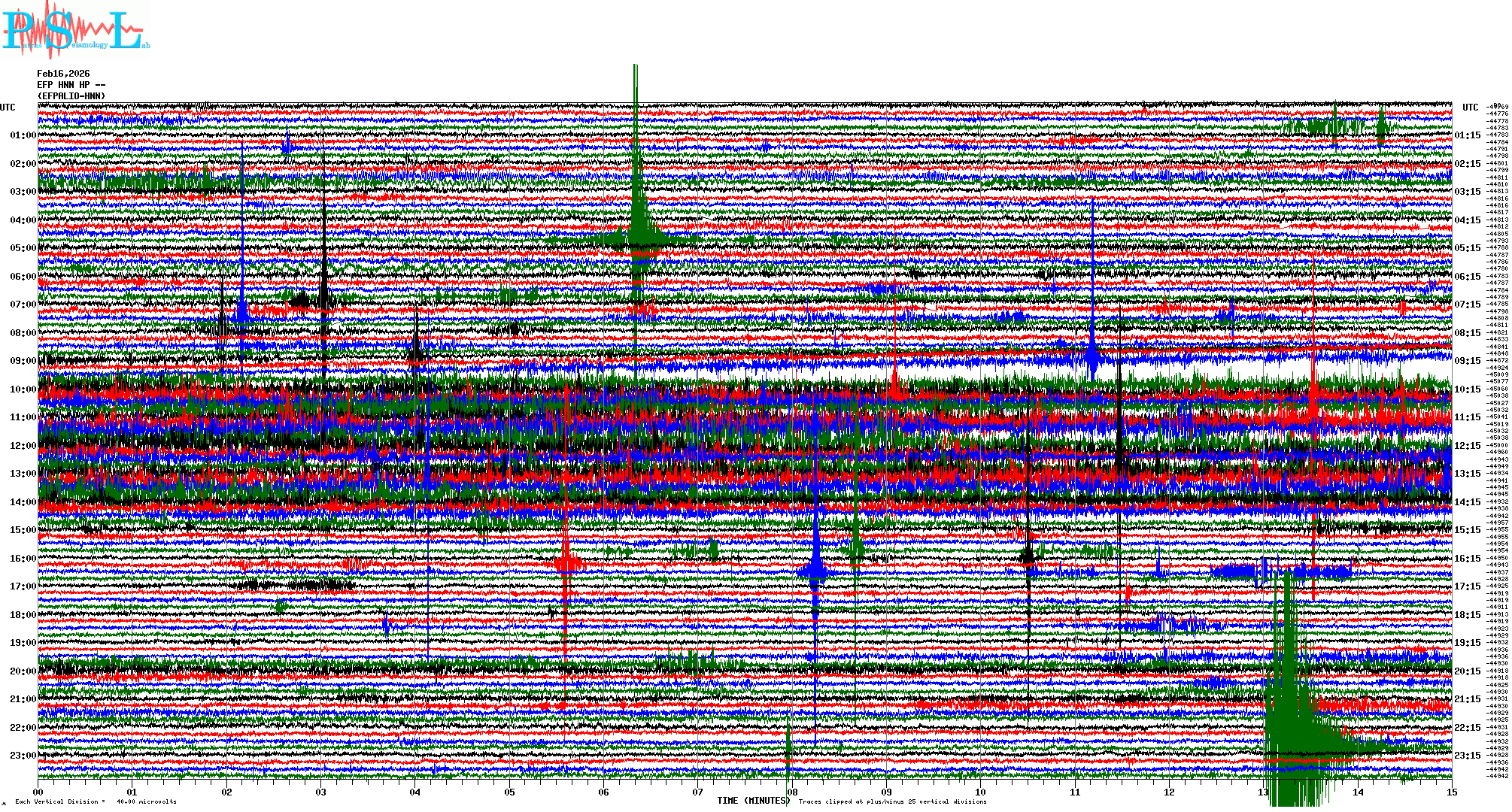1512x812 pixels.
Task: Click the PSL Seismology Lab logo
Action: (74, 30)
